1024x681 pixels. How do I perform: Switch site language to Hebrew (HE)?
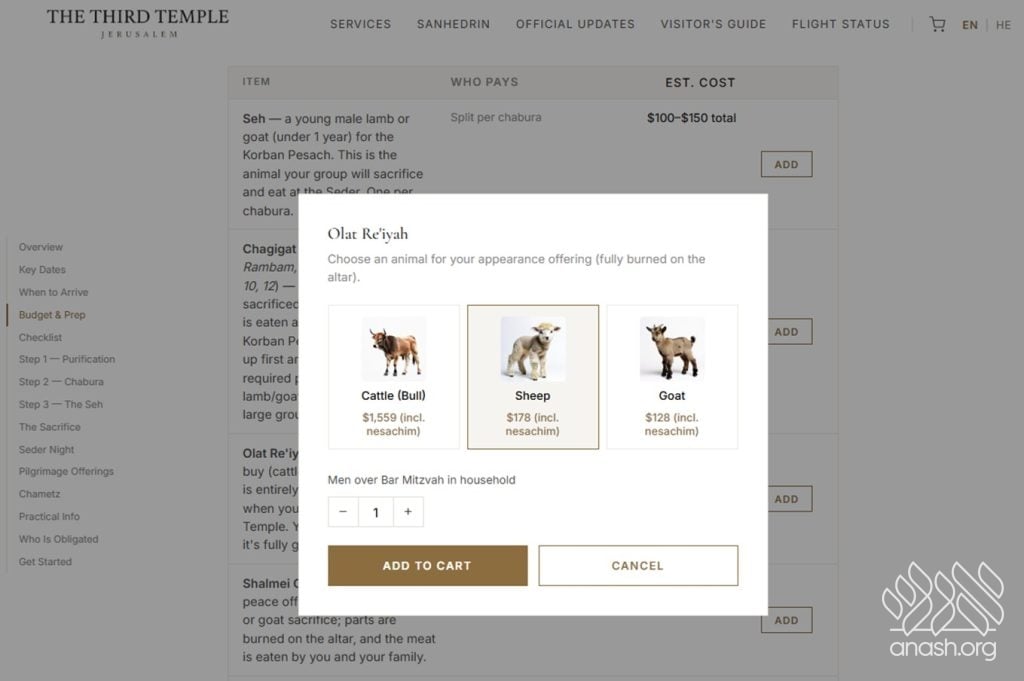point(1003,25)
